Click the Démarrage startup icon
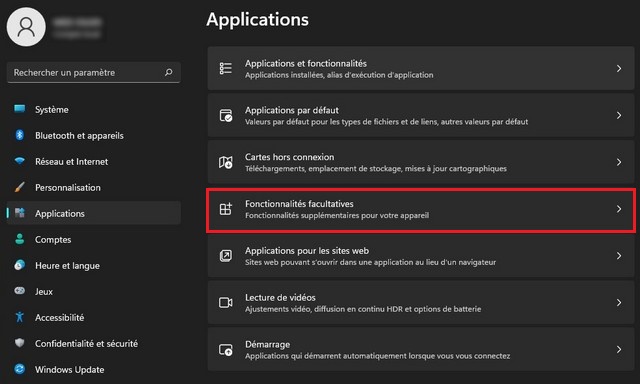Image resolution: width=640 pixels, height=384 pixels. click(226, 350)
